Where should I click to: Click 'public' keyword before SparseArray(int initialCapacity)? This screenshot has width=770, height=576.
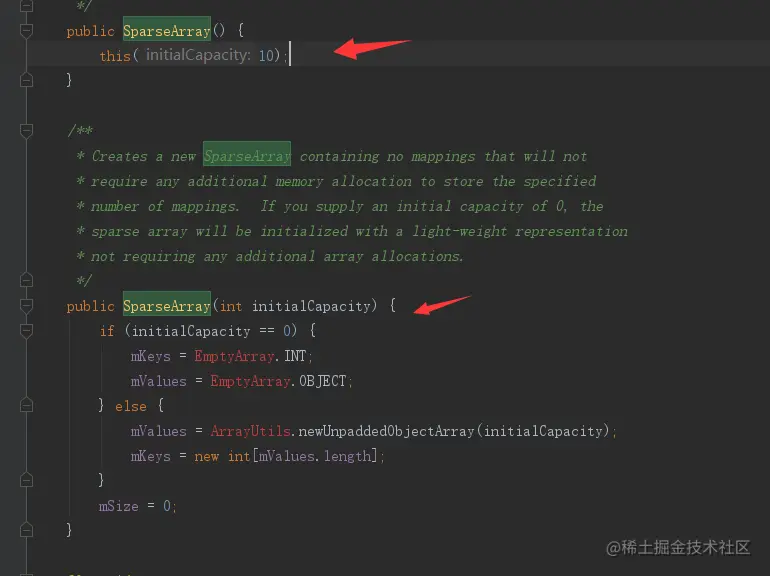click(x=90, y=306)
